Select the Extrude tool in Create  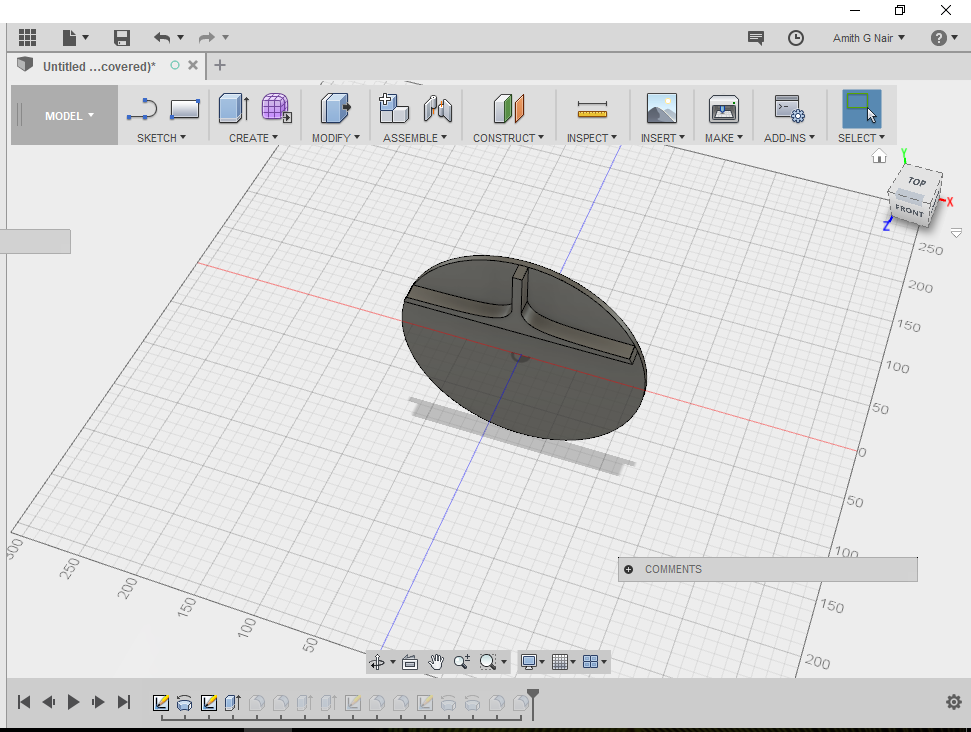pos(233,108)
